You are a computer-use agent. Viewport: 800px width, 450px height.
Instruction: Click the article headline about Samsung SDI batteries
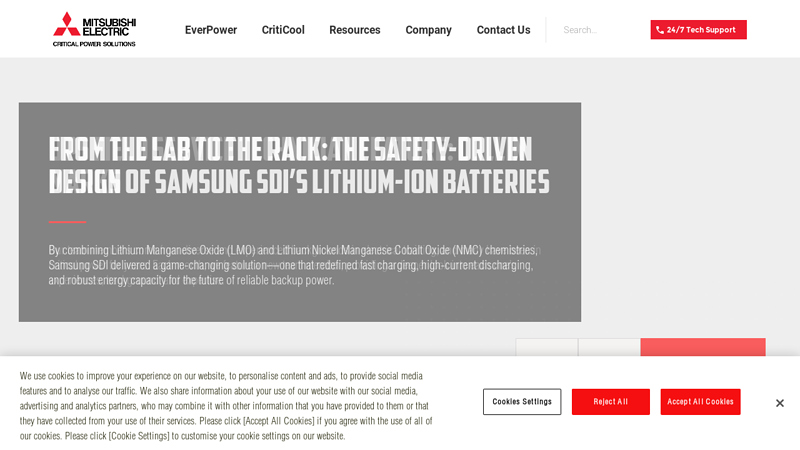coord(299,165)
